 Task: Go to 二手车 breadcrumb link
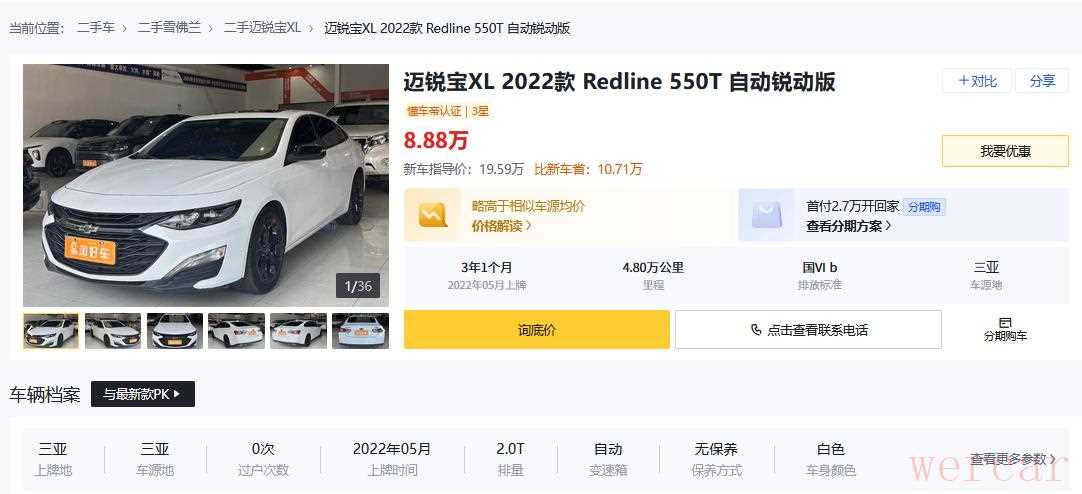[96, 28]
